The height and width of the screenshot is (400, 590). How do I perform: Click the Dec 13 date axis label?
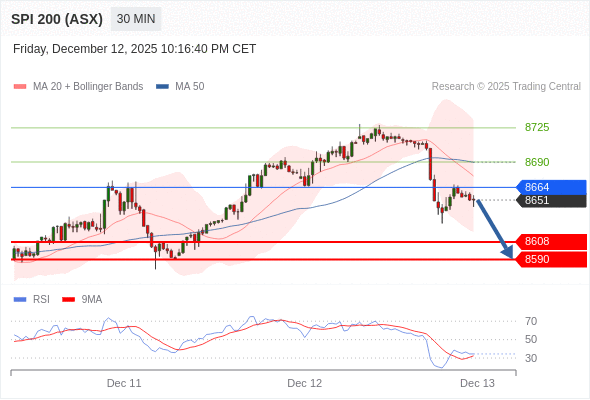click(x=477, y=383)
